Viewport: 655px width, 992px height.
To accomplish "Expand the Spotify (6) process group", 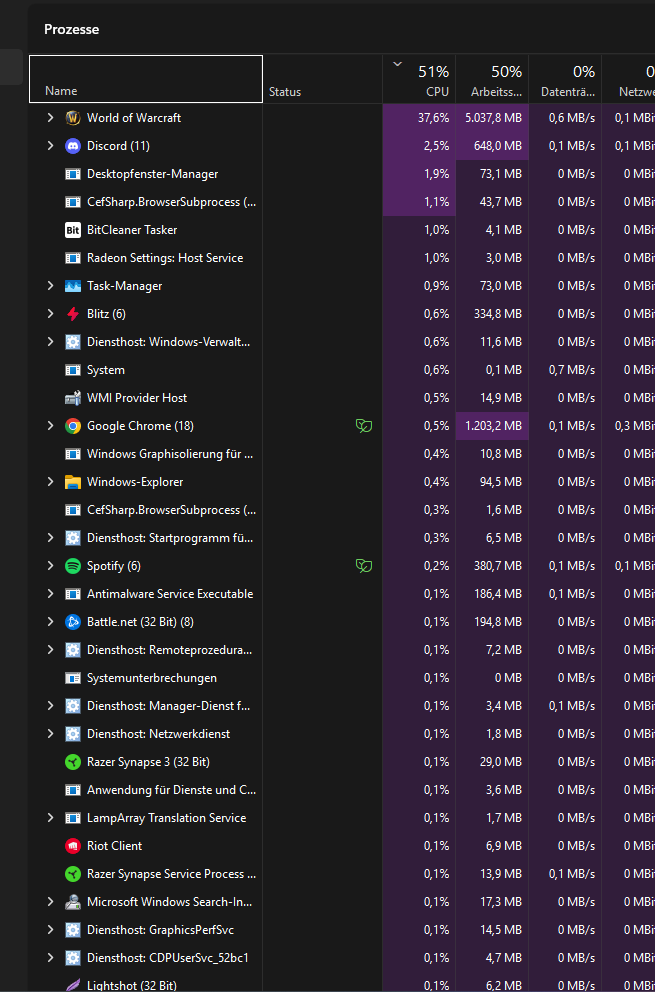I will tap(51, 566).
